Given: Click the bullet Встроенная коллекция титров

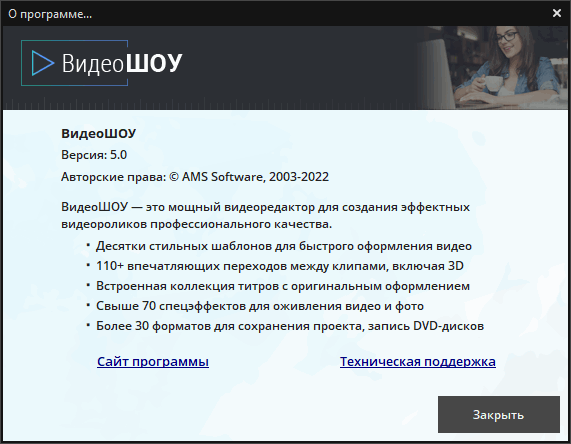Looking at the screenshot, I should coord(283,286).
